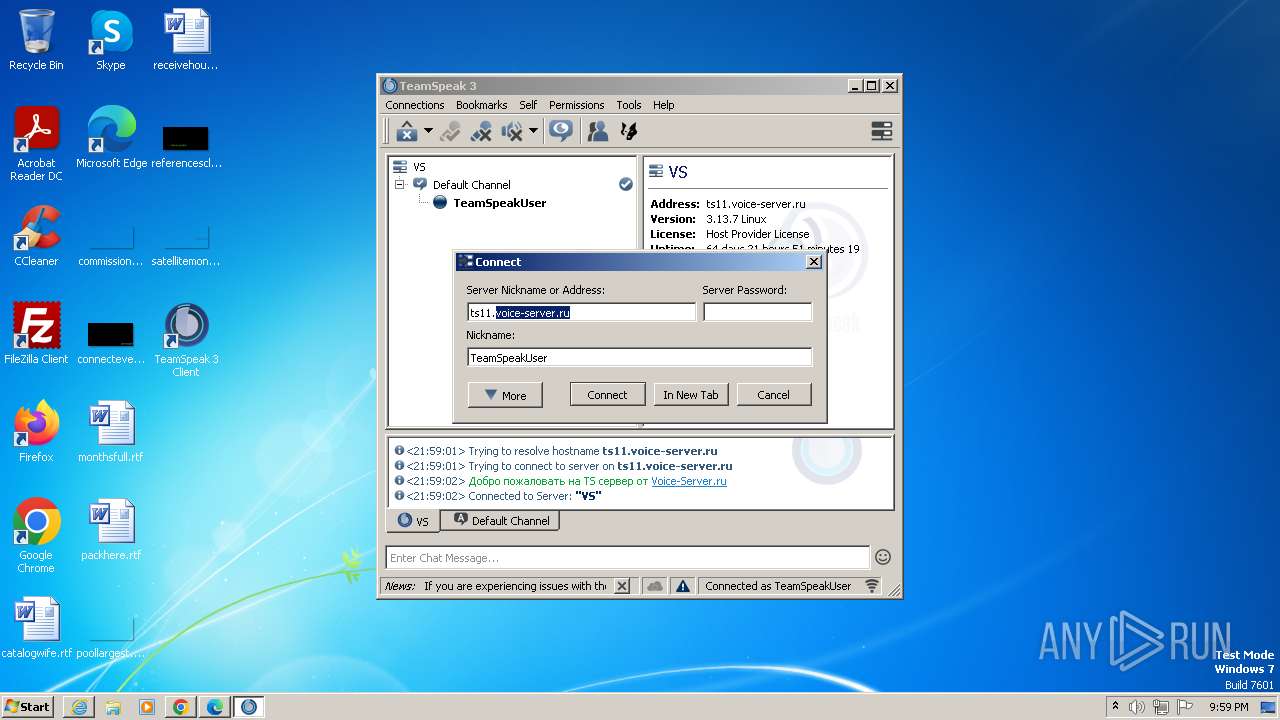Open packhere.rtf desktop file
This screenshot has height=720, width=1280.
pyautogui.click(x=111, y=530)
